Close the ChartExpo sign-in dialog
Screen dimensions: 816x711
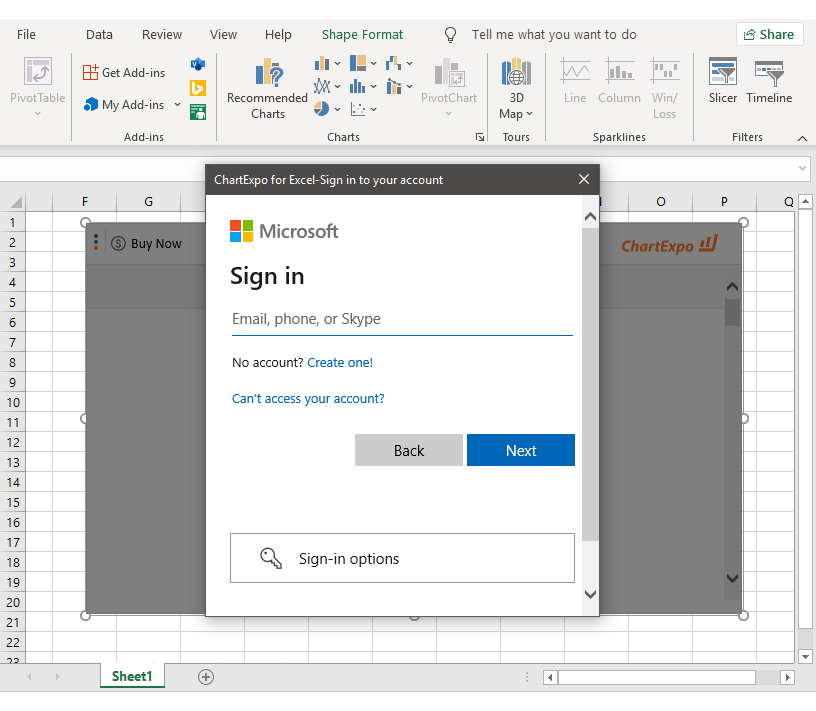pyautogui.click(x=584, y=179)
